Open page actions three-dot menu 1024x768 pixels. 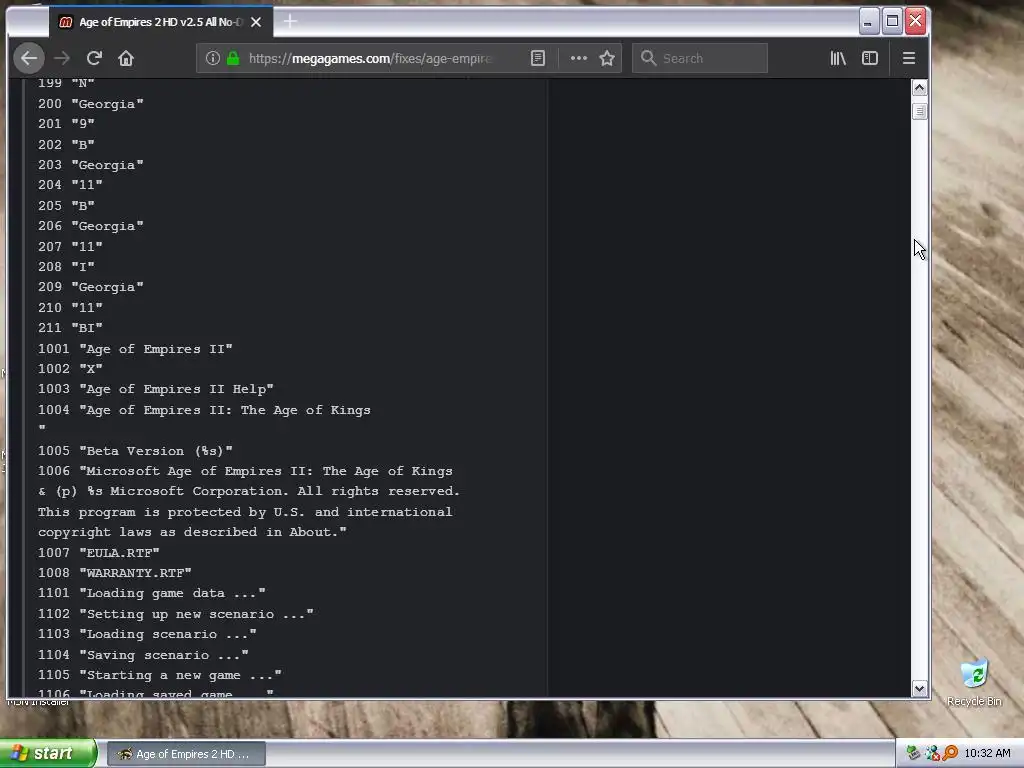tap(579, 58)
